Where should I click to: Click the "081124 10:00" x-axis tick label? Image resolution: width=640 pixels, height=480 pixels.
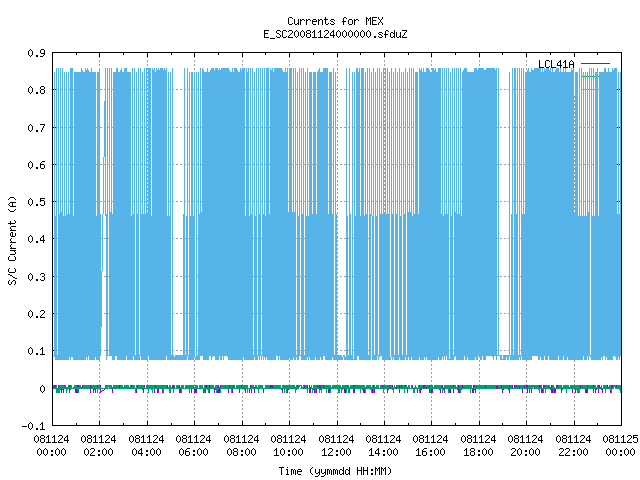point(288,446)
